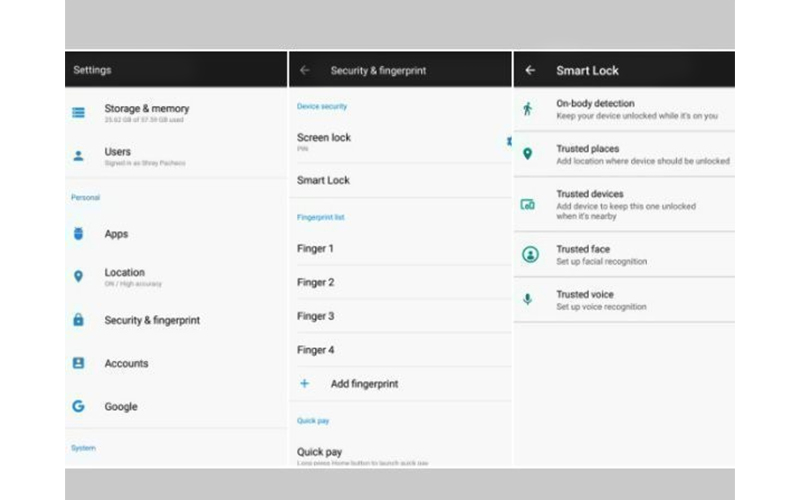Viewport: 800px width, 500px height.
Task: Click the Trusted places pin icon
Action: coord(528,154)
